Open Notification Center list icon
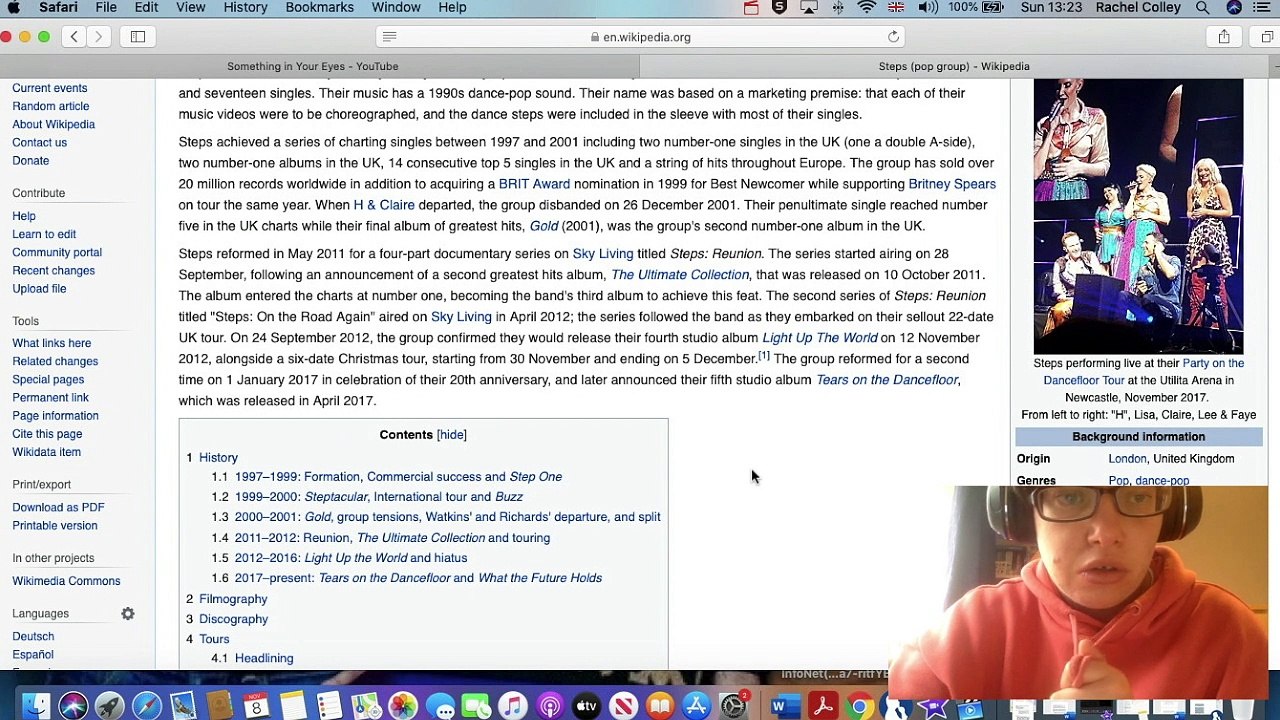The width and height of the screenshot is (1280, 720). pyautogui.click(x=1264, y=8)
